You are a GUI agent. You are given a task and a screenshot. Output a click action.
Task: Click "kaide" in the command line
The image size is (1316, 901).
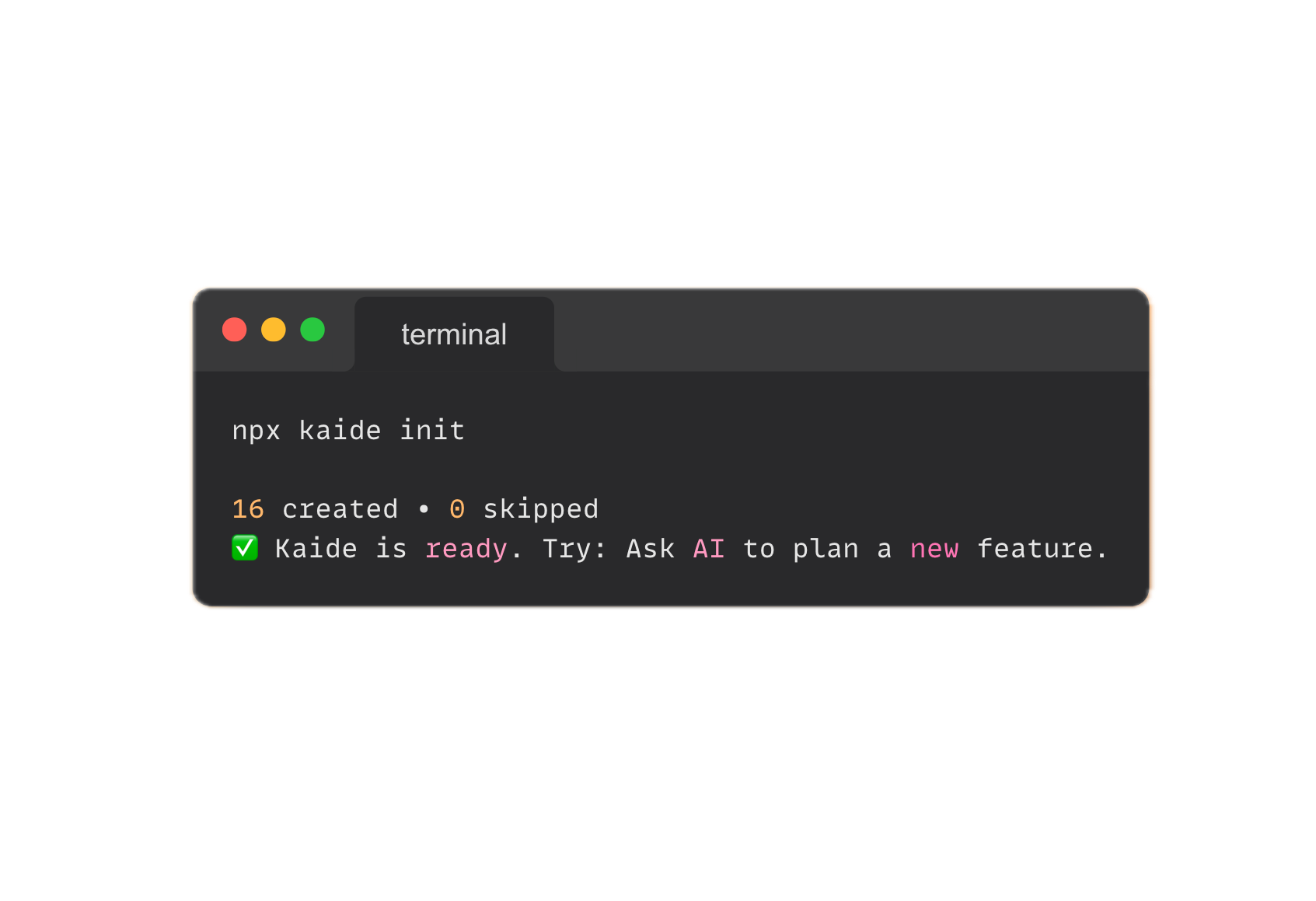point(340,431)
